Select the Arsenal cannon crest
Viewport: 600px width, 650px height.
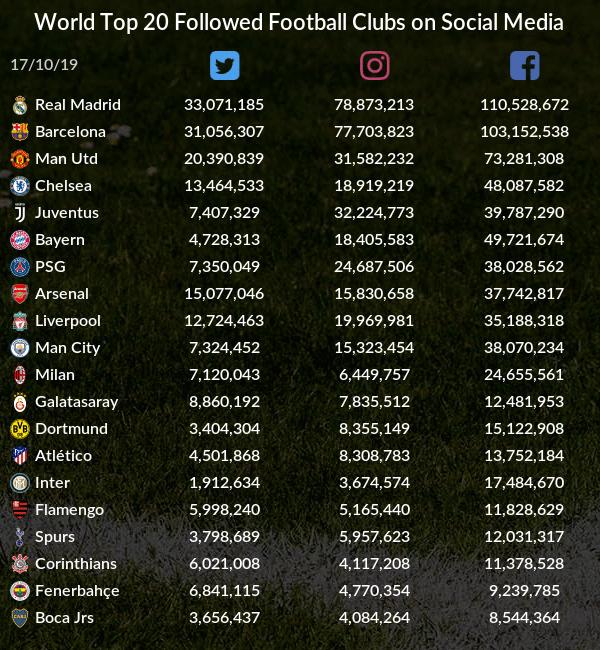(x=20, y=294)
